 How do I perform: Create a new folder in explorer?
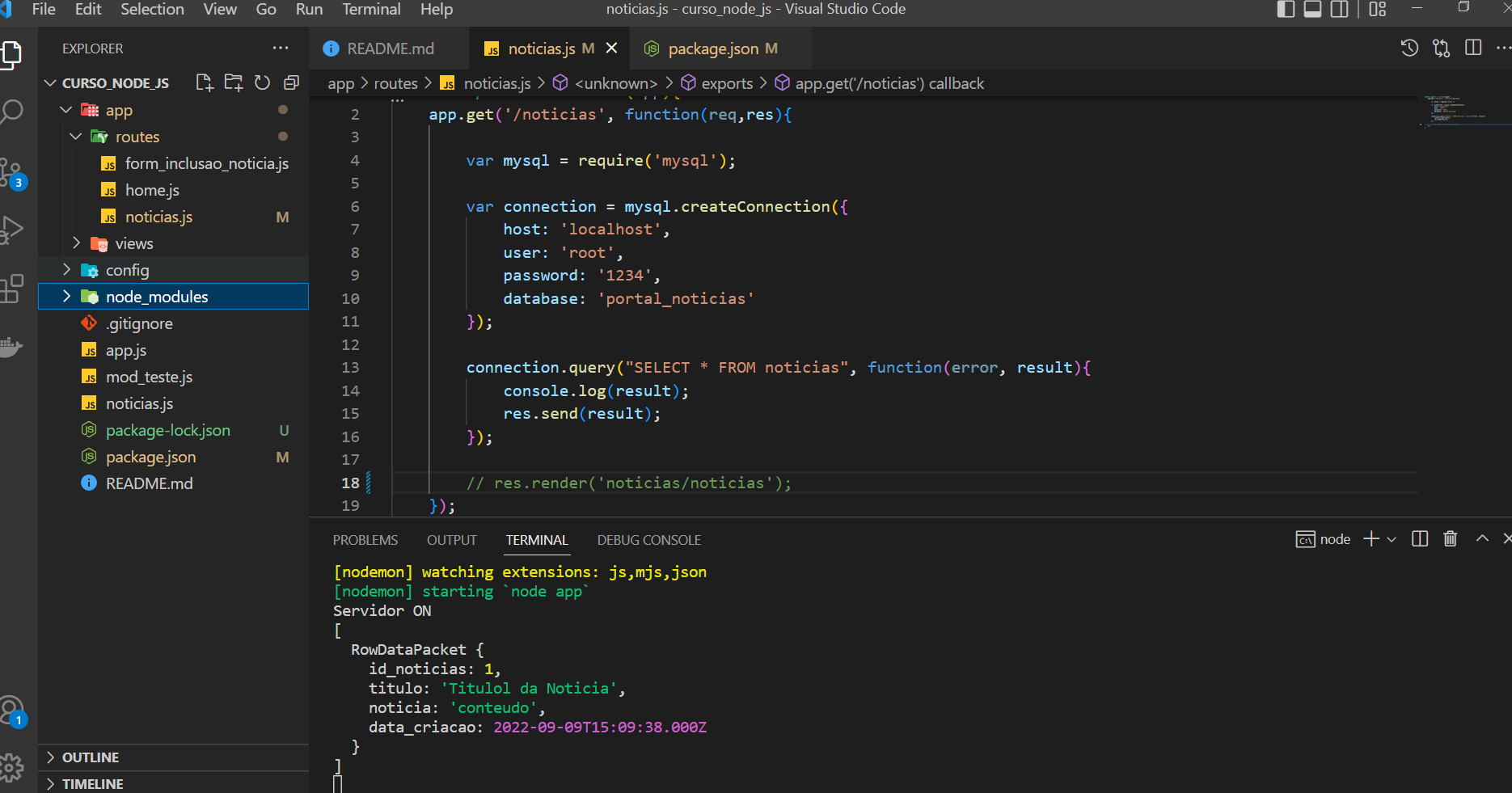234,82
